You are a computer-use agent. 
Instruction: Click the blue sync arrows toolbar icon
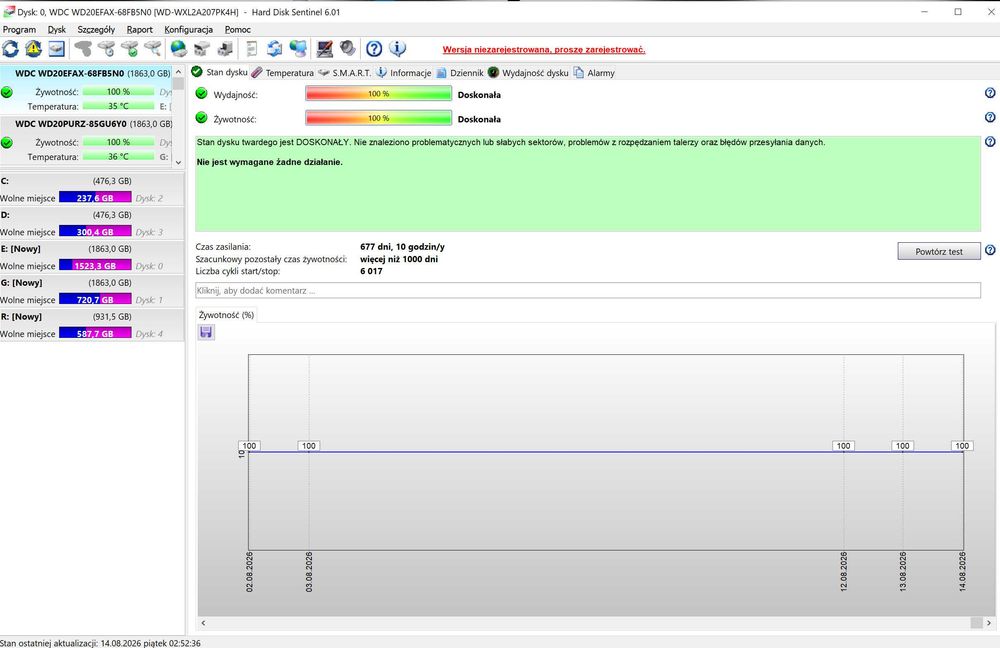coord(274,48)
